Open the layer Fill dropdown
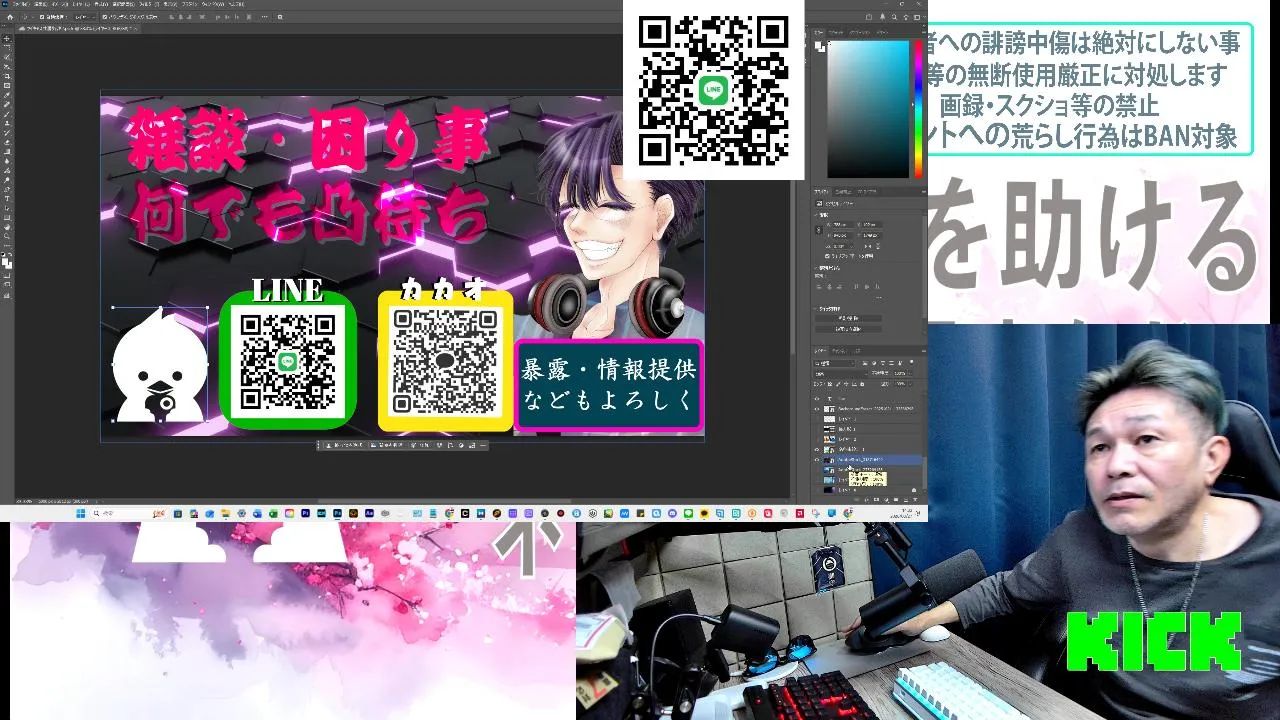The height and width of the screenshot is (720, 1280). (910, 384)
